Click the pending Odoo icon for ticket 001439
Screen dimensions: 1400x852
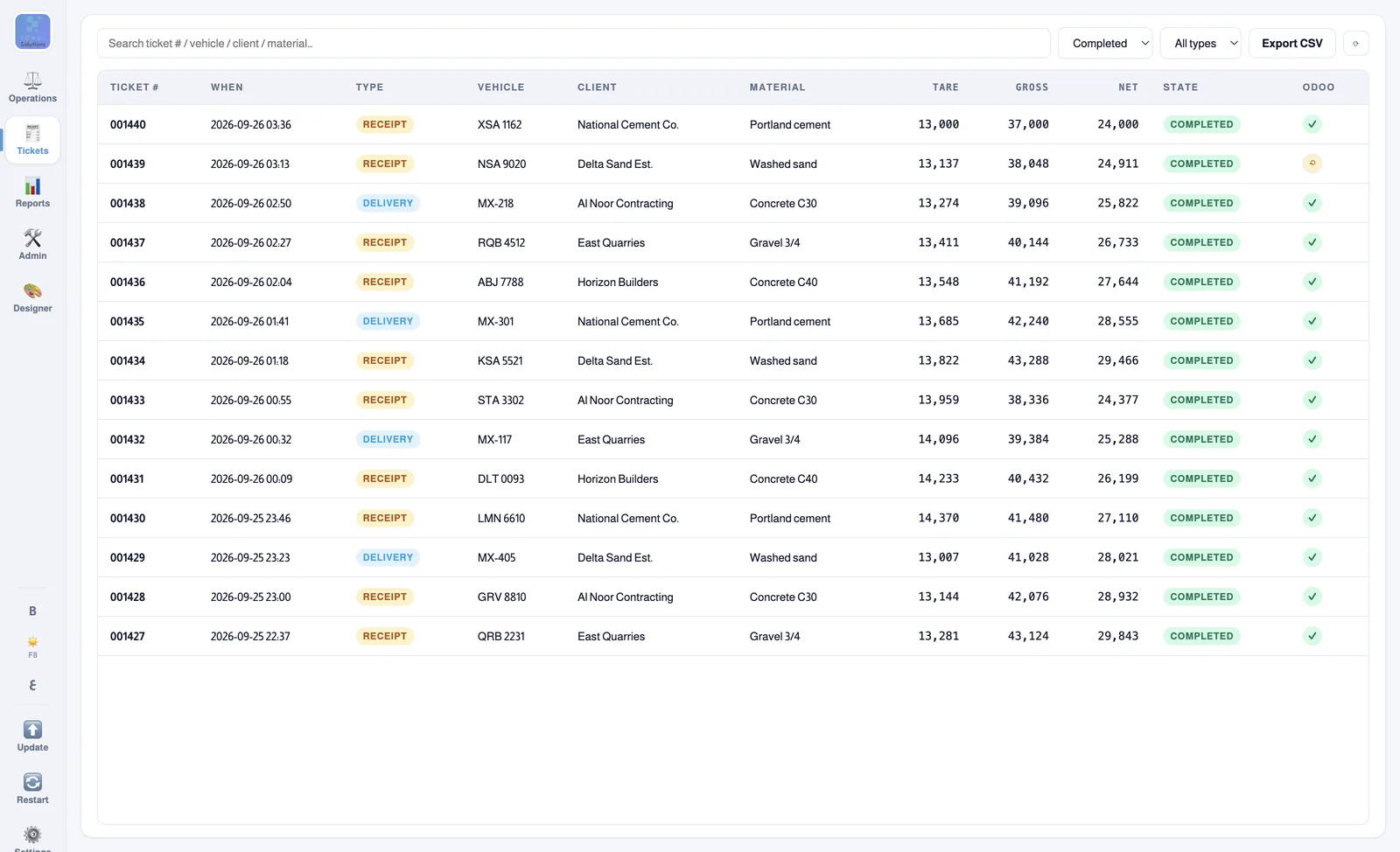(1312, 164)
